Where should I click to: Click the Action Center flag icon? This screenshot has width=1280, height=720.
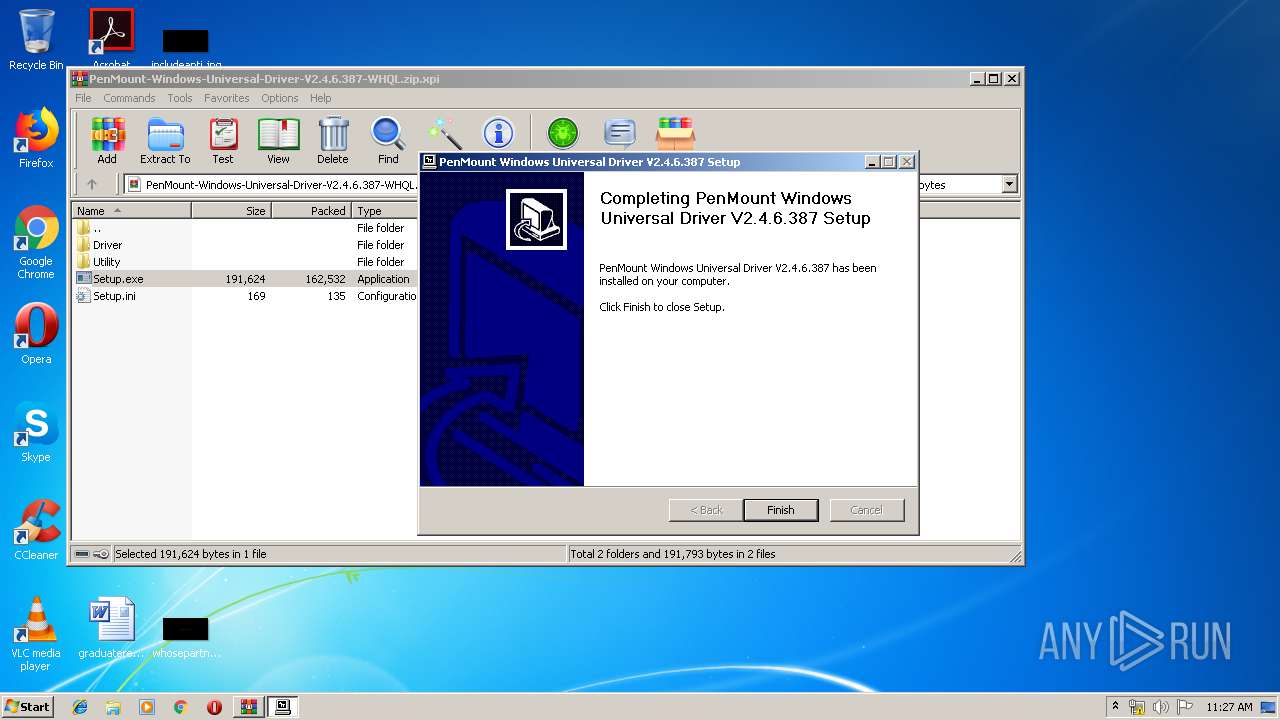pyautogui.click(x=1184, y=707)
